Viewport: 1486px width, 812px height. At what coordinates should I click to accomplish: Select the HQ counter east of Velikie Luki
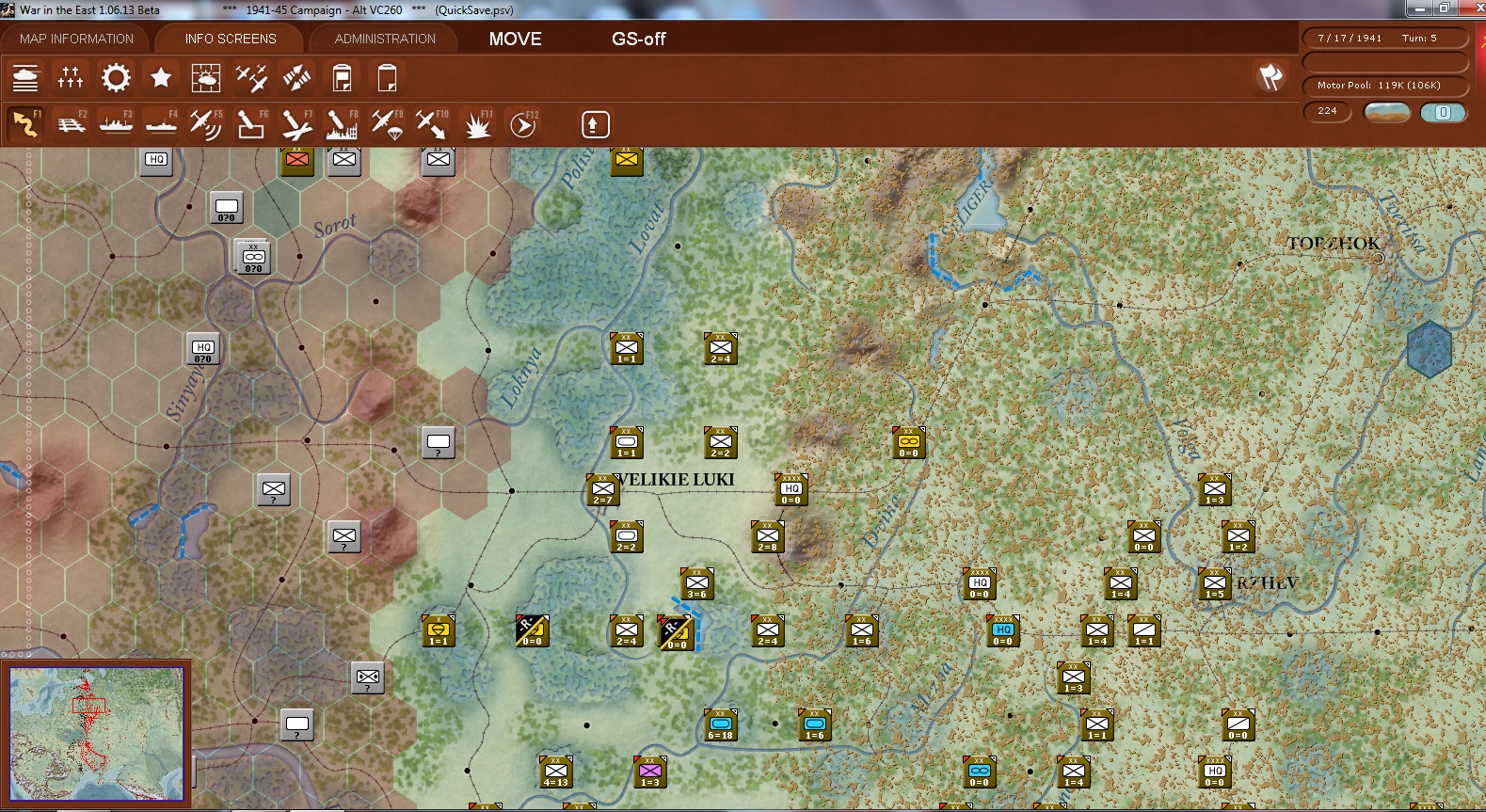pyautogui.click(x=791, y=489)
